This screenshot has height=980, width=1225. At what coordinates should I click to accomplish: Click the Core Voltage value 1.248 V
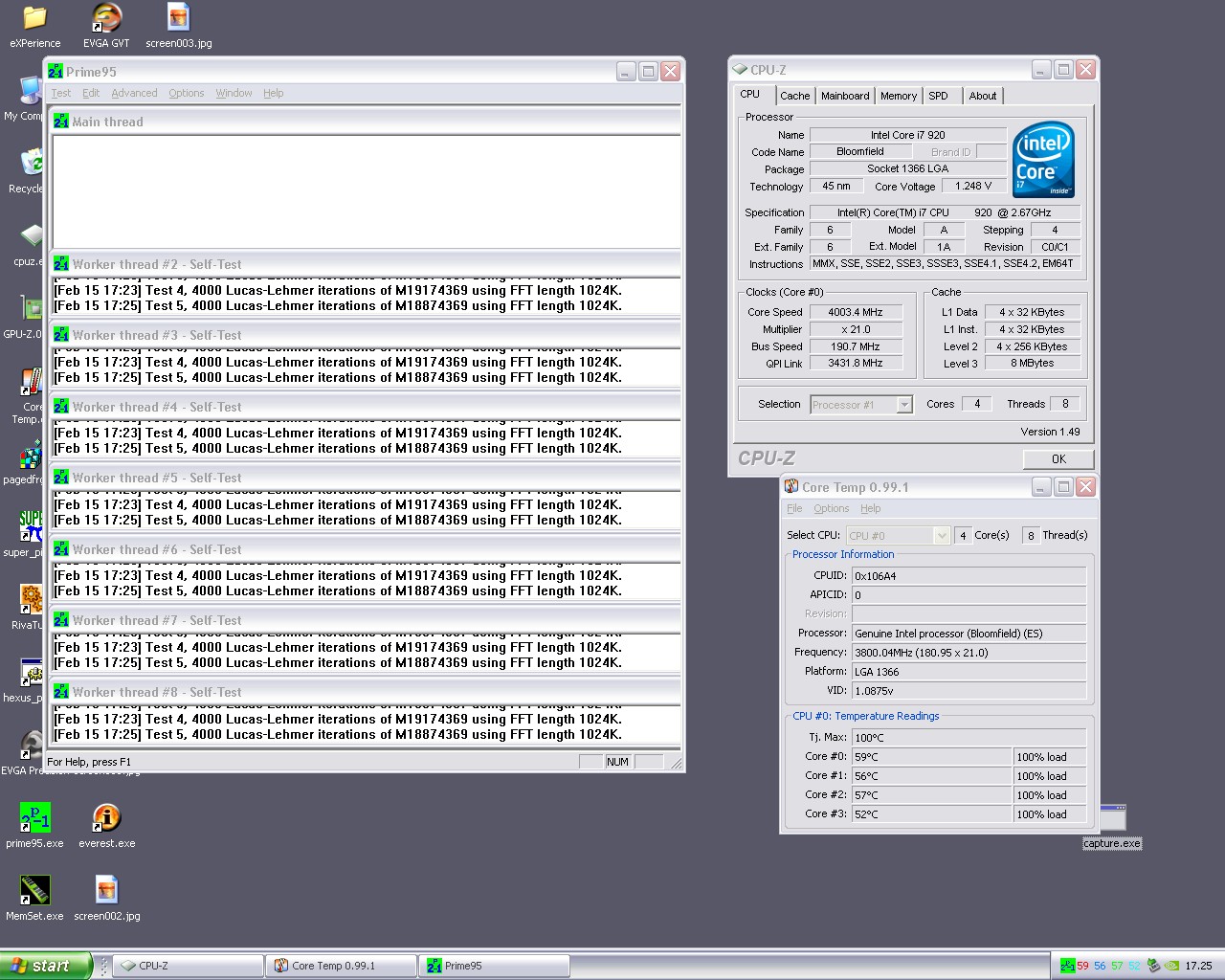(x=974, y=187)
